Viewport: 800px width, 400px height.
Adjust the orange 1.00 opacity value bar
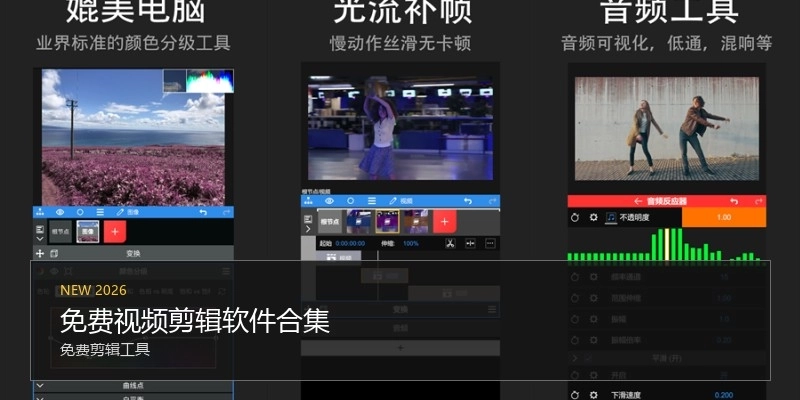pyautogui.click(x=723, y=217)
